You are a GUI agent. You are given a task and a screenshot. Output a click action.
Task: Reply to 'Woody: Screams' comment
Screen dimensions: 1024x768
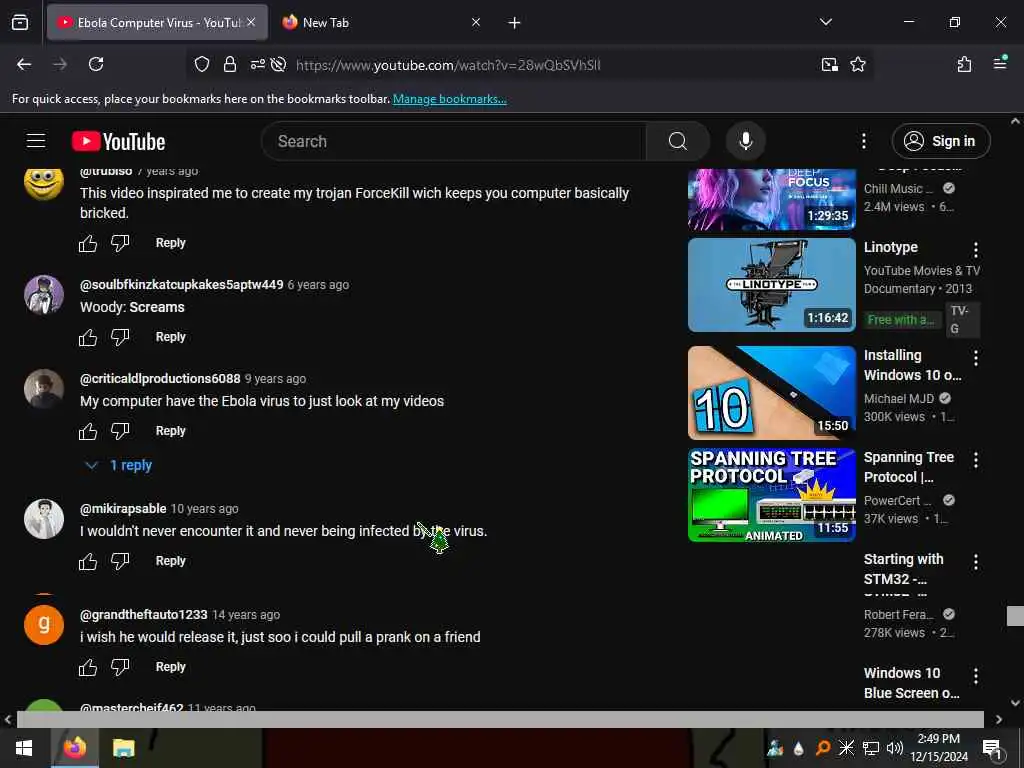(x=170, y=337)
